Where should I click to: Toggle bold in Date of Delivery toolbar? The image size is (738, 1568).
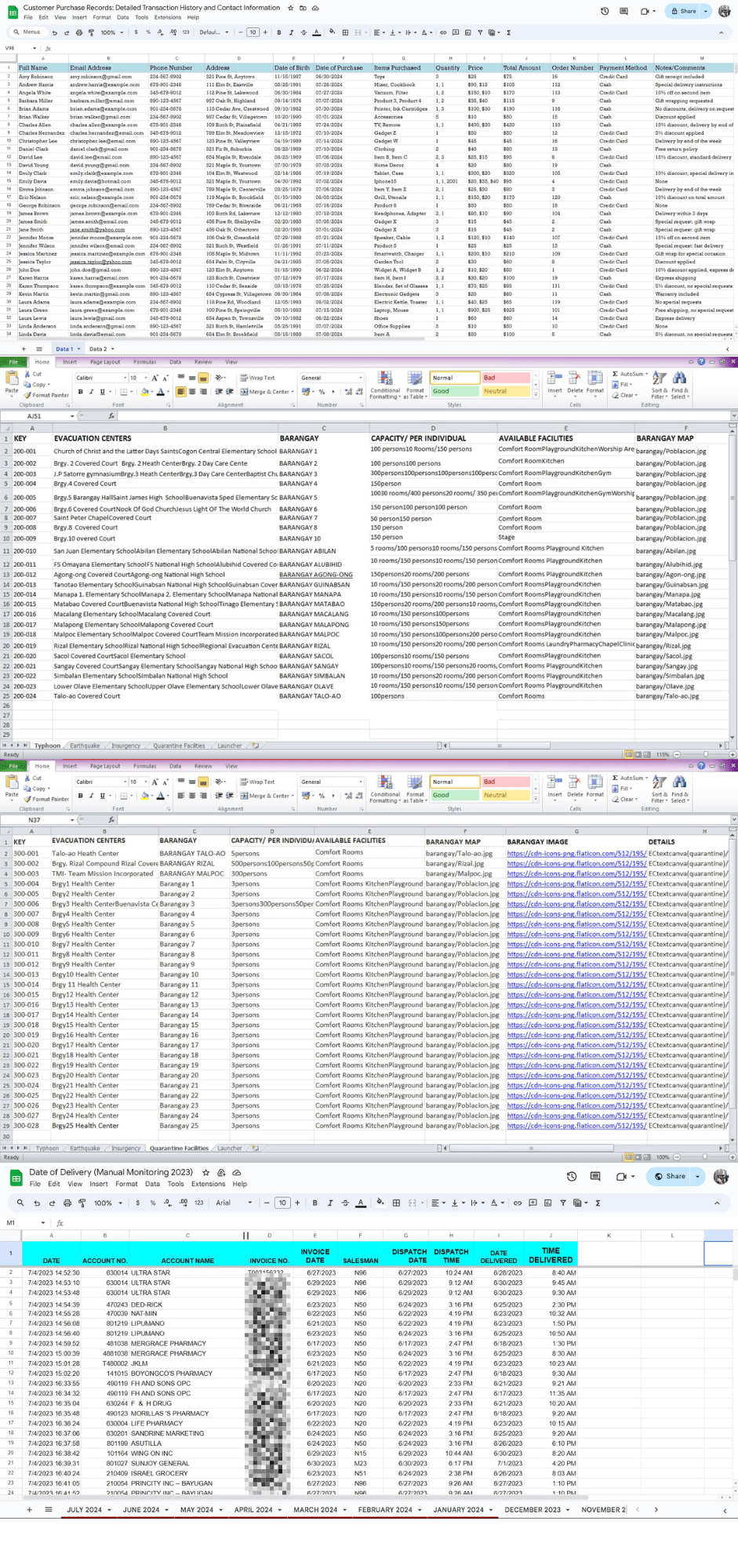(315, 1203)
